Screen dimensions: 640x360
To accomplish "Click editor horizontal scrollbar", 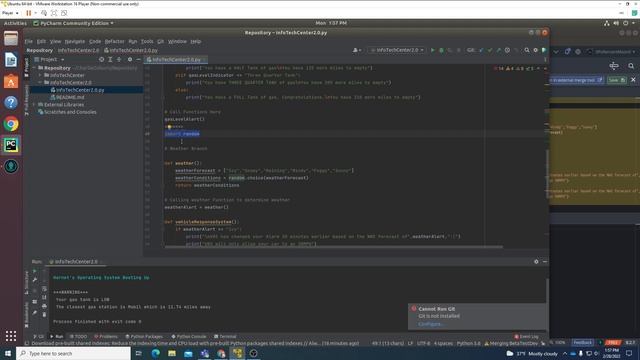I will (333, 247).
